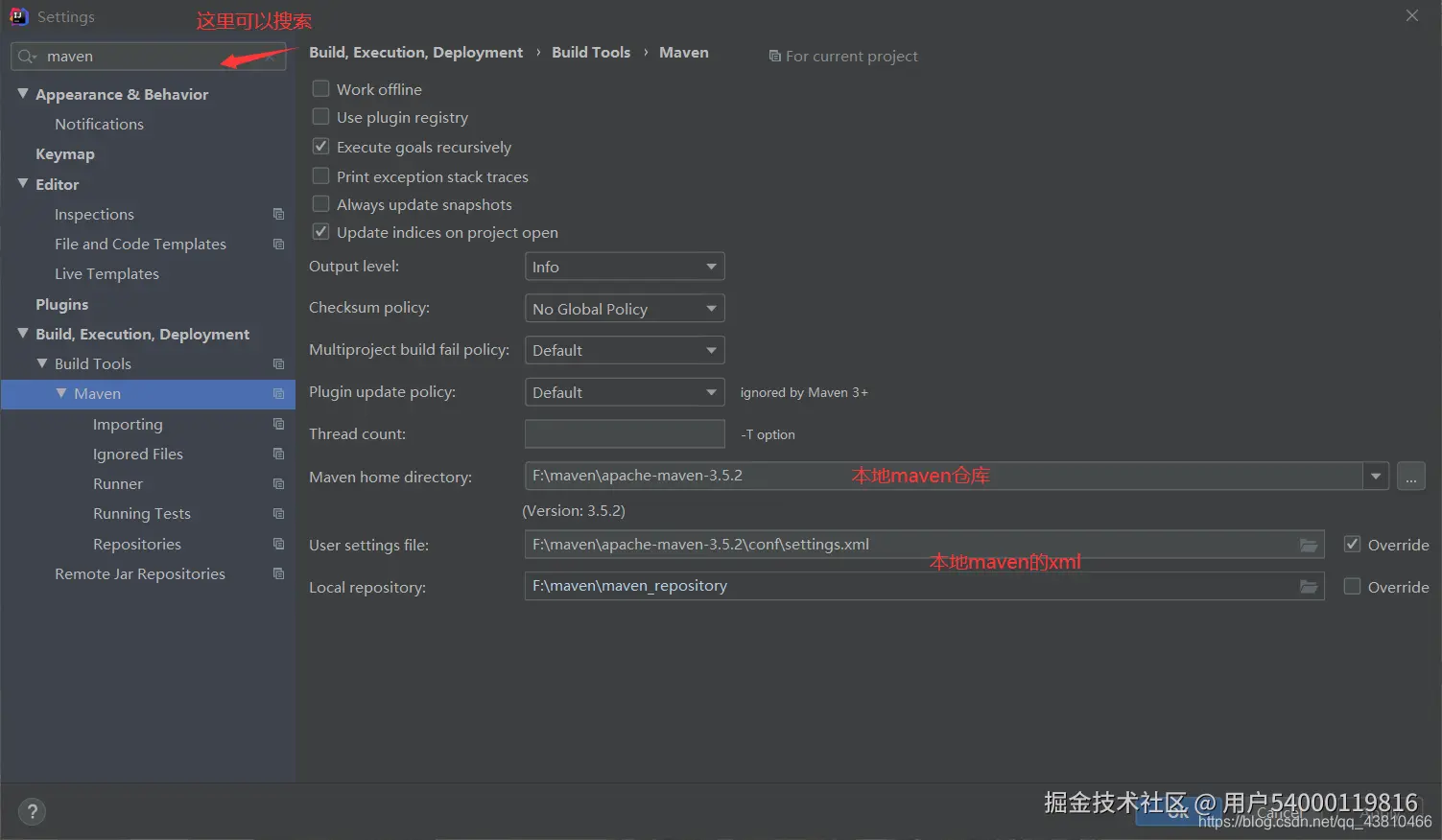Check Override for Local repository
1442x840 pixels.
(1352, 586)
